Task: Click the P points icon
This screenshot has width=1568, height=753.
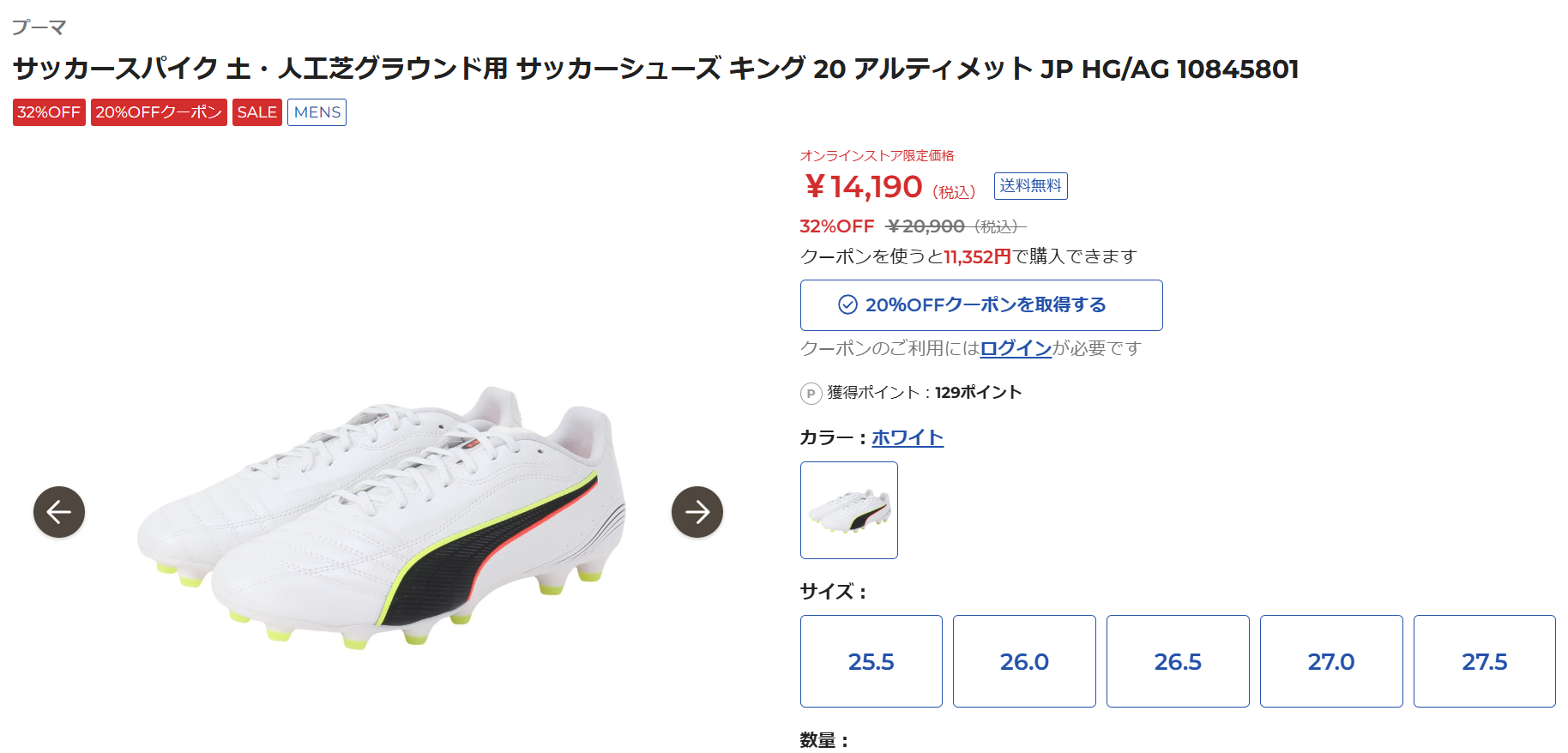Action: pyautogui.click(x=811, y=394)
